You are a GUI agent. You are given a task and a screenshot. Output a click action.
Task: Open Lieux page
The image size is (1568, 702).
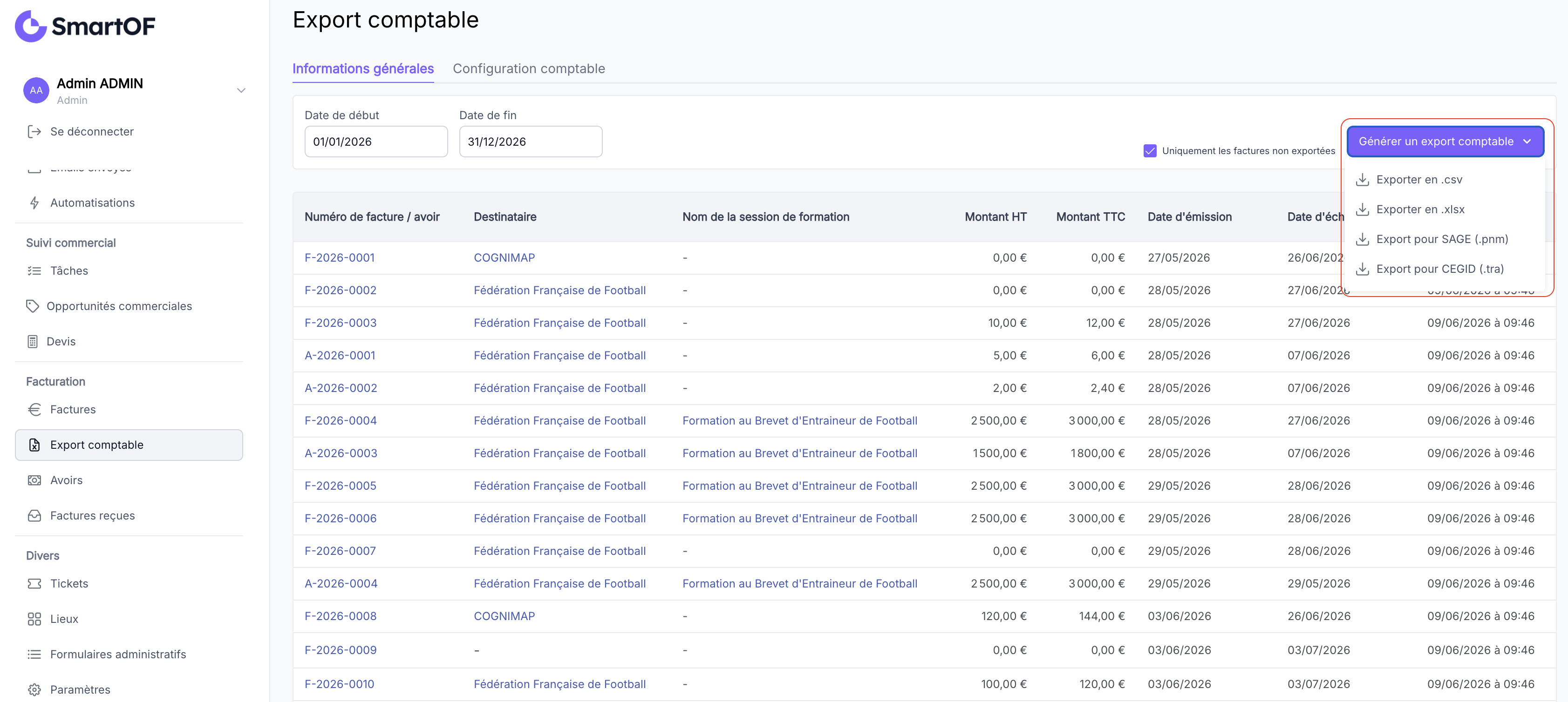pyautogui.click(x=64, y=619)
